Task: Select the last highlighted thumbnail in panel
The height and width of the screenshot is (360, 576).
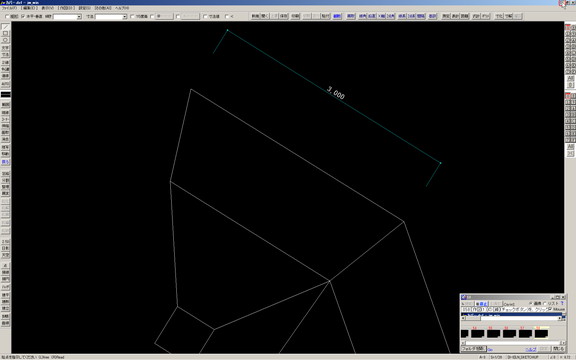Action: (541, 333)
